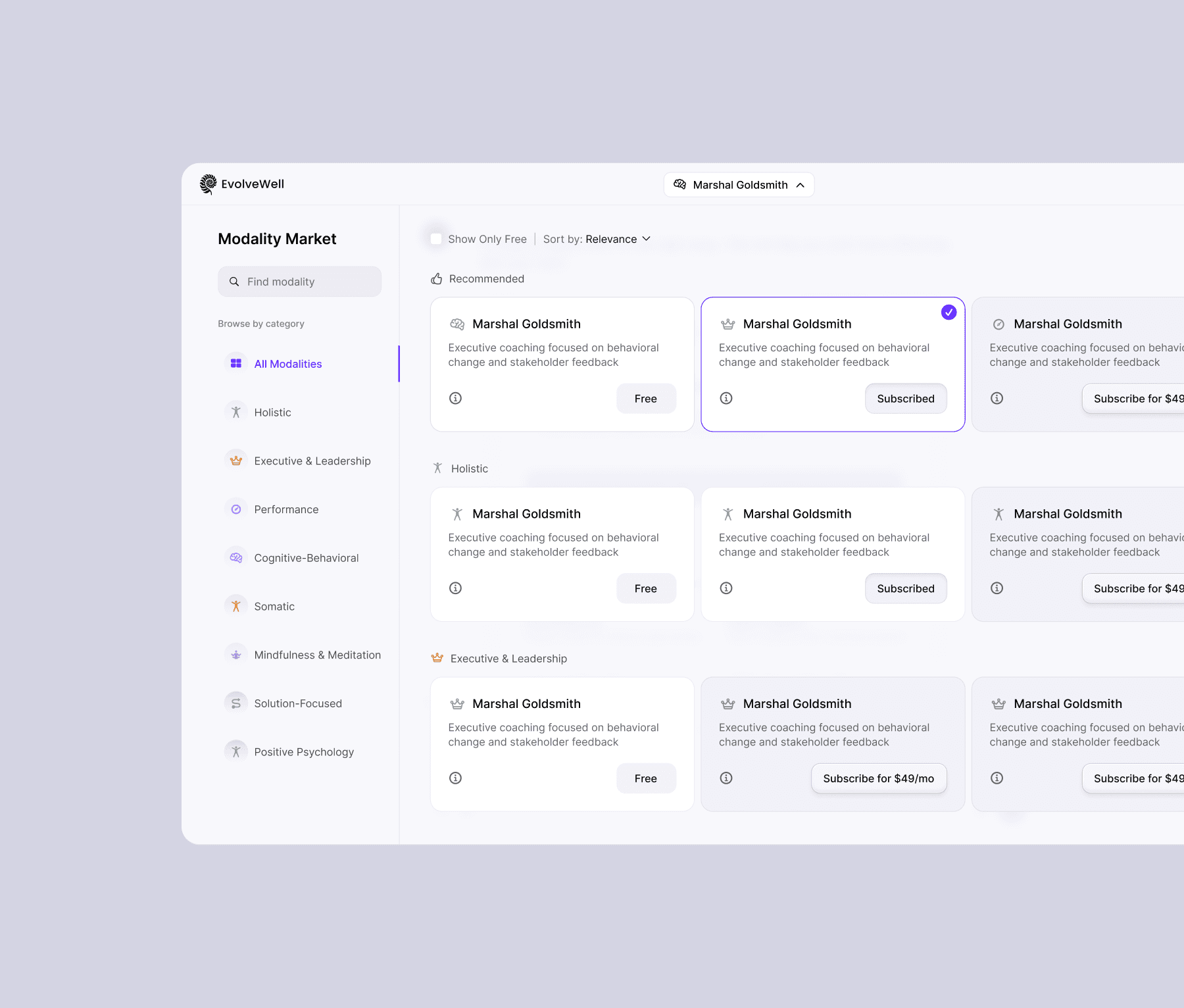Open info on Recommended Subscribe-for-$49 card
1184x1008 pixels.
997,398
